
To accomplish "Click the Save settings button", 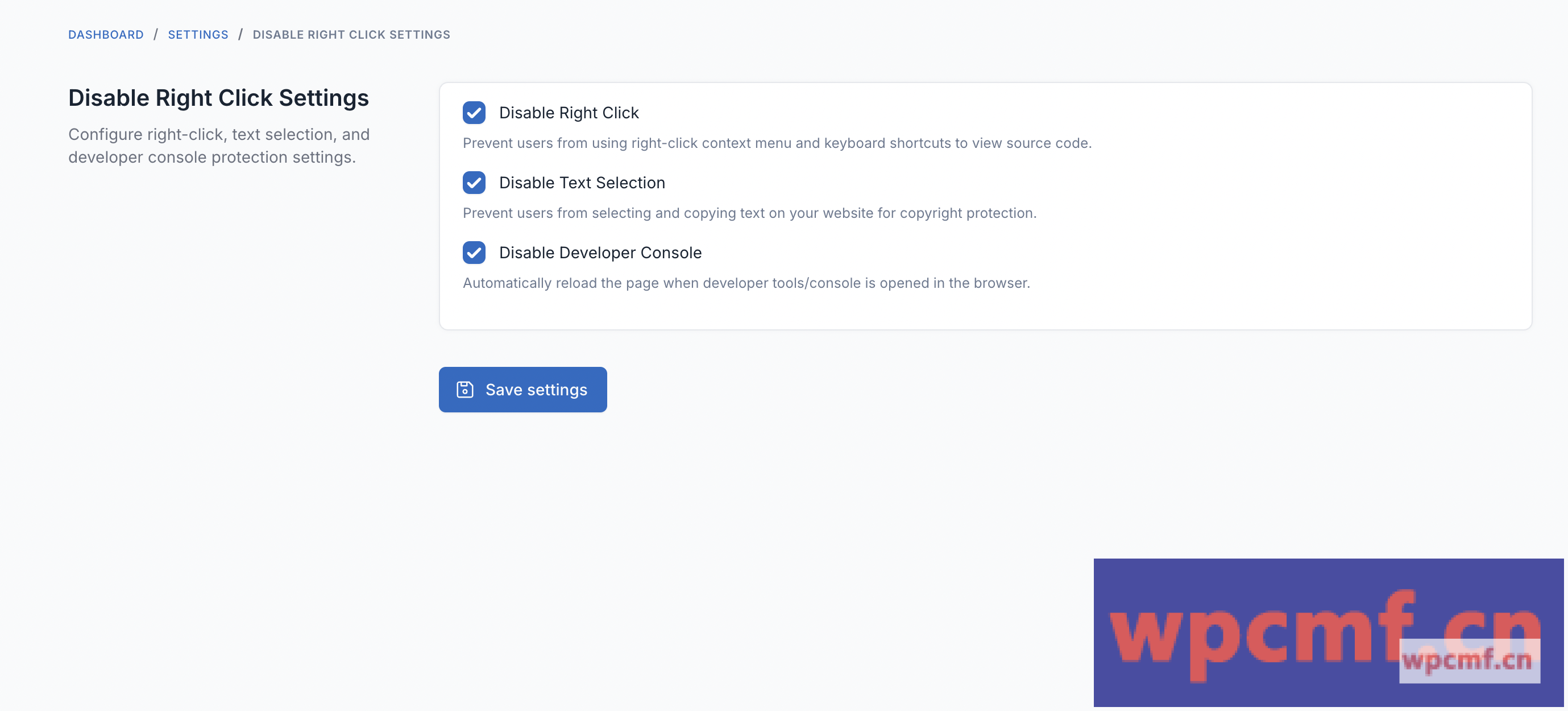I will coord(522,390).
